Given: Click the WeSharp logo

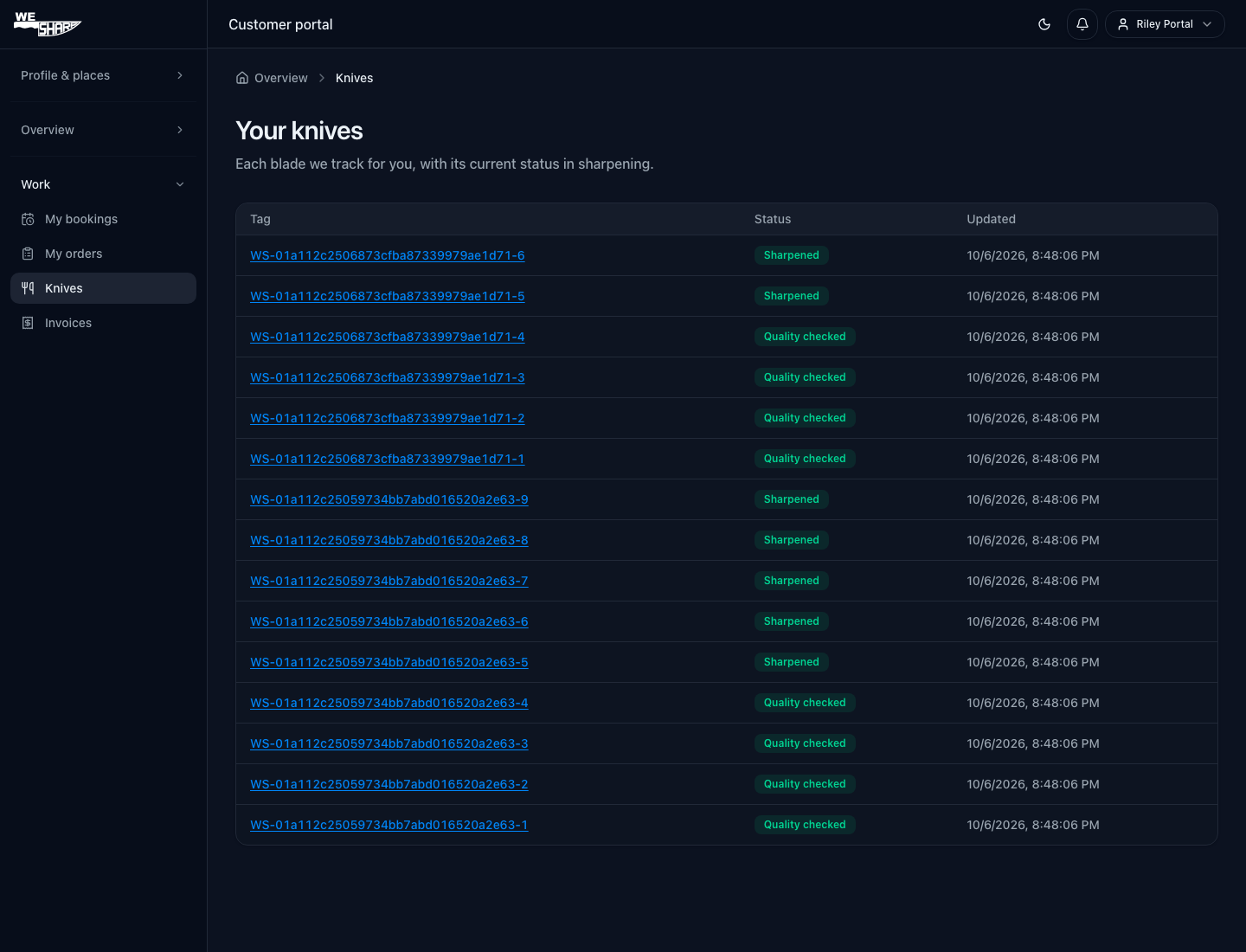Looking at the screenshot, I should click(x=48, y=23).
